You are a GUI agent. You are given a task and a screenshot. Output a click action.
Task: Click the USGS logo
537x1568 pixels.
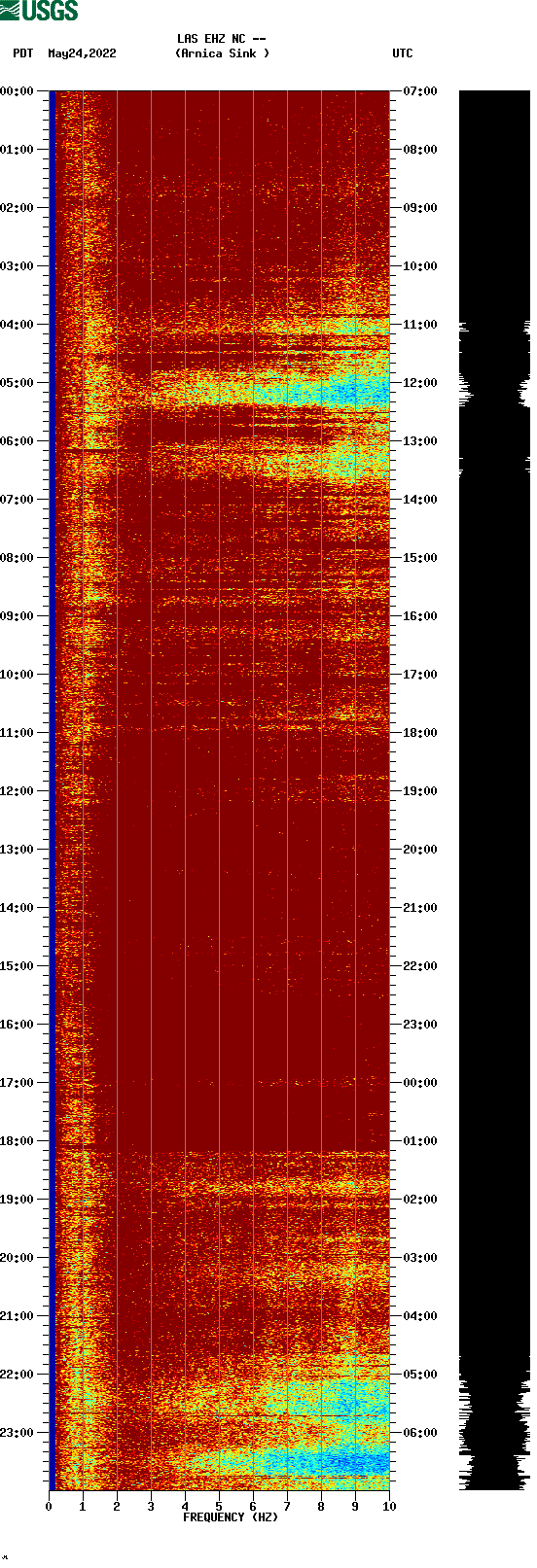click(39, 11)
